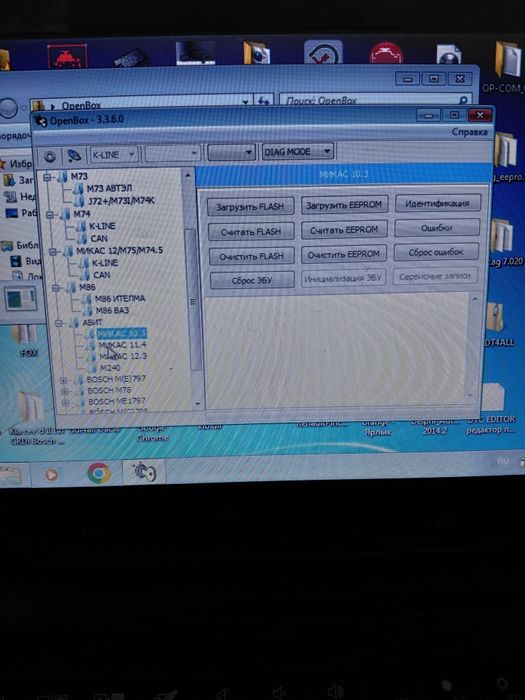Click the Поиск: OpenBox search field
The image size is (525, 700).
coord(375,100)
